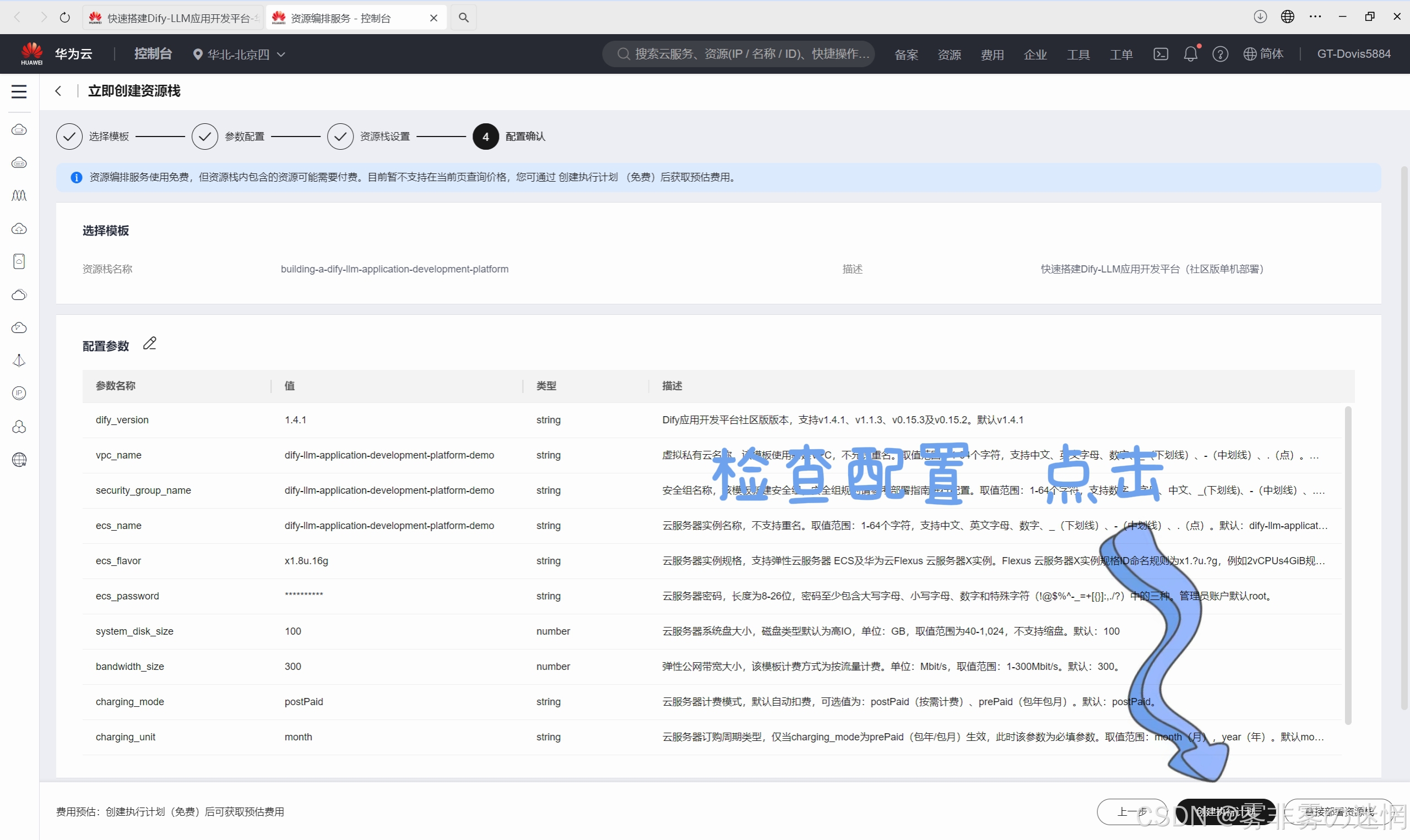Click the browser downloads icon
This screenshot has width=1410, height=840.
pyautogui.click(x=1260, y=17)
